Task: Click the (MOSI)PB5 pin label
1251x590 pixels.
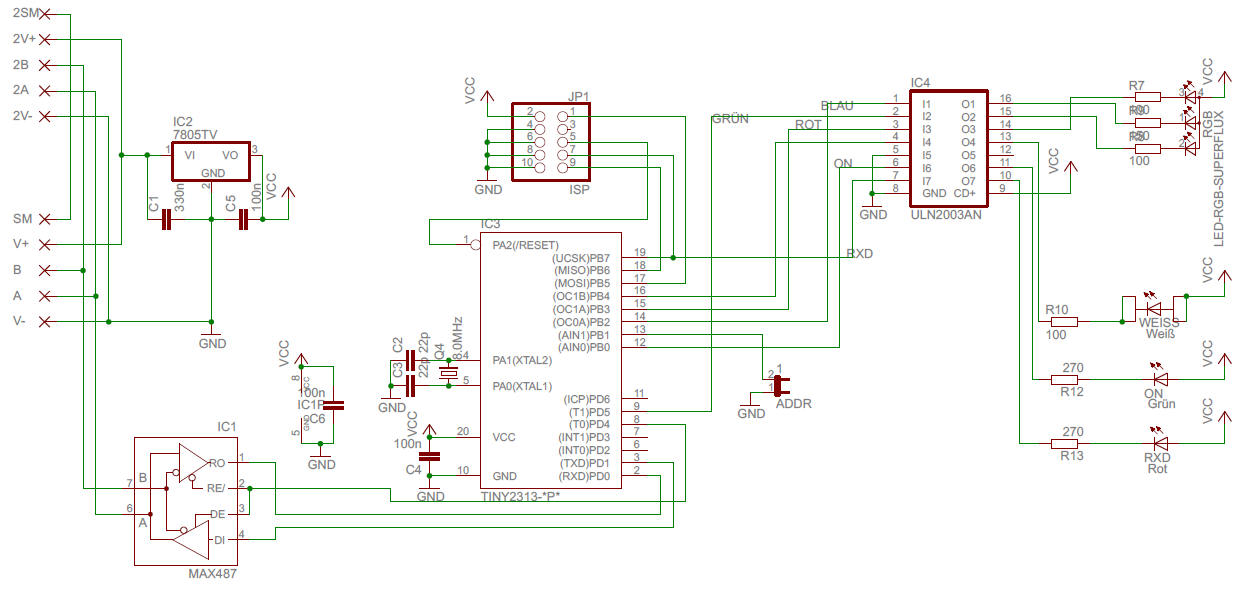Action: click(581, 284)
